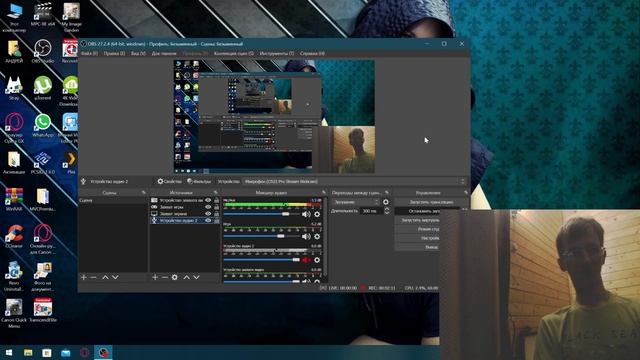The height and width of the screenshot is (360, 640).
Task: Lock the Захват игры source
Action: click(x=216, y=207)
